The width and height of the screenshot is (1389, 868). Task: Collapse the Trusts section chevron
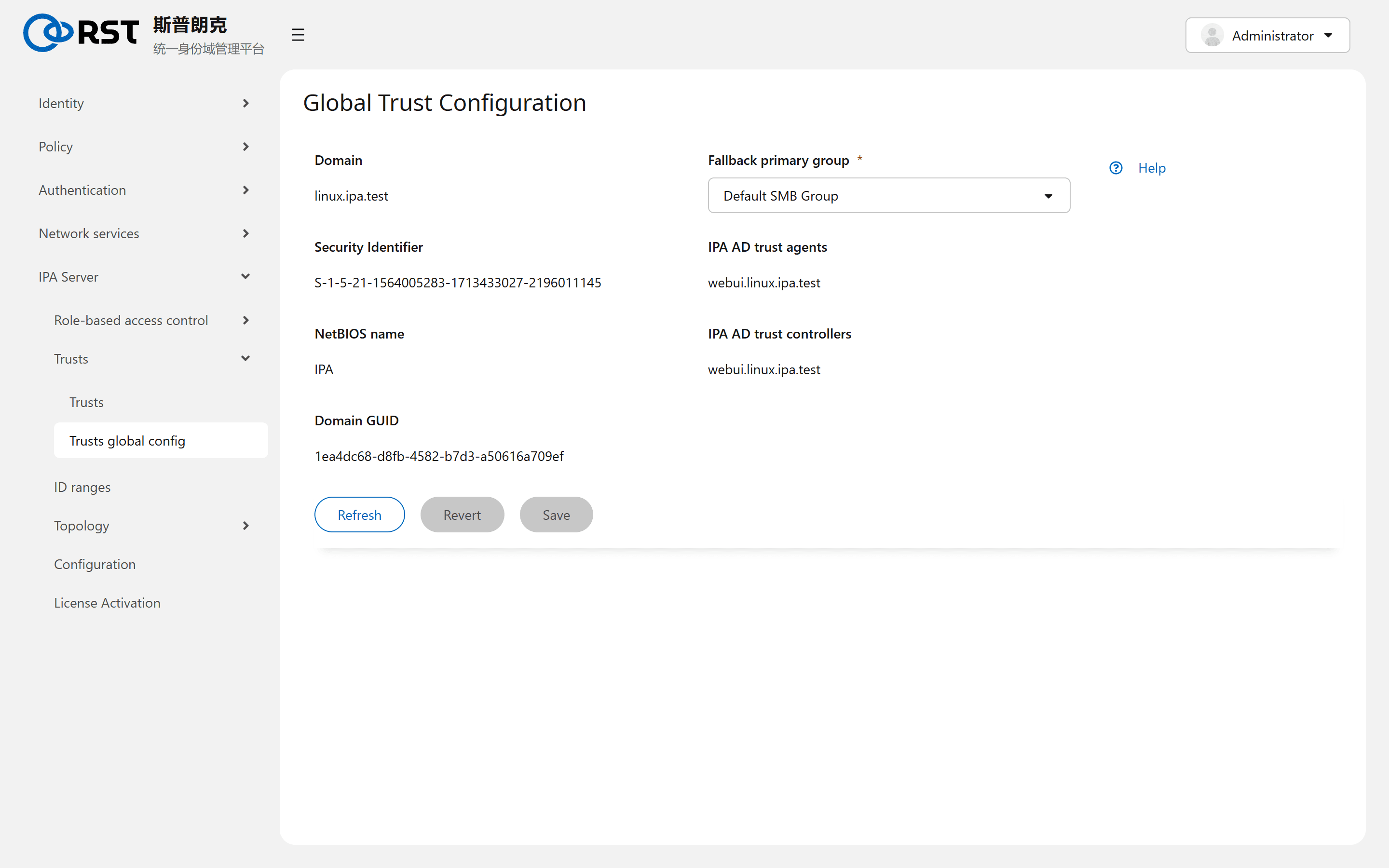click(x=245, y=359)
